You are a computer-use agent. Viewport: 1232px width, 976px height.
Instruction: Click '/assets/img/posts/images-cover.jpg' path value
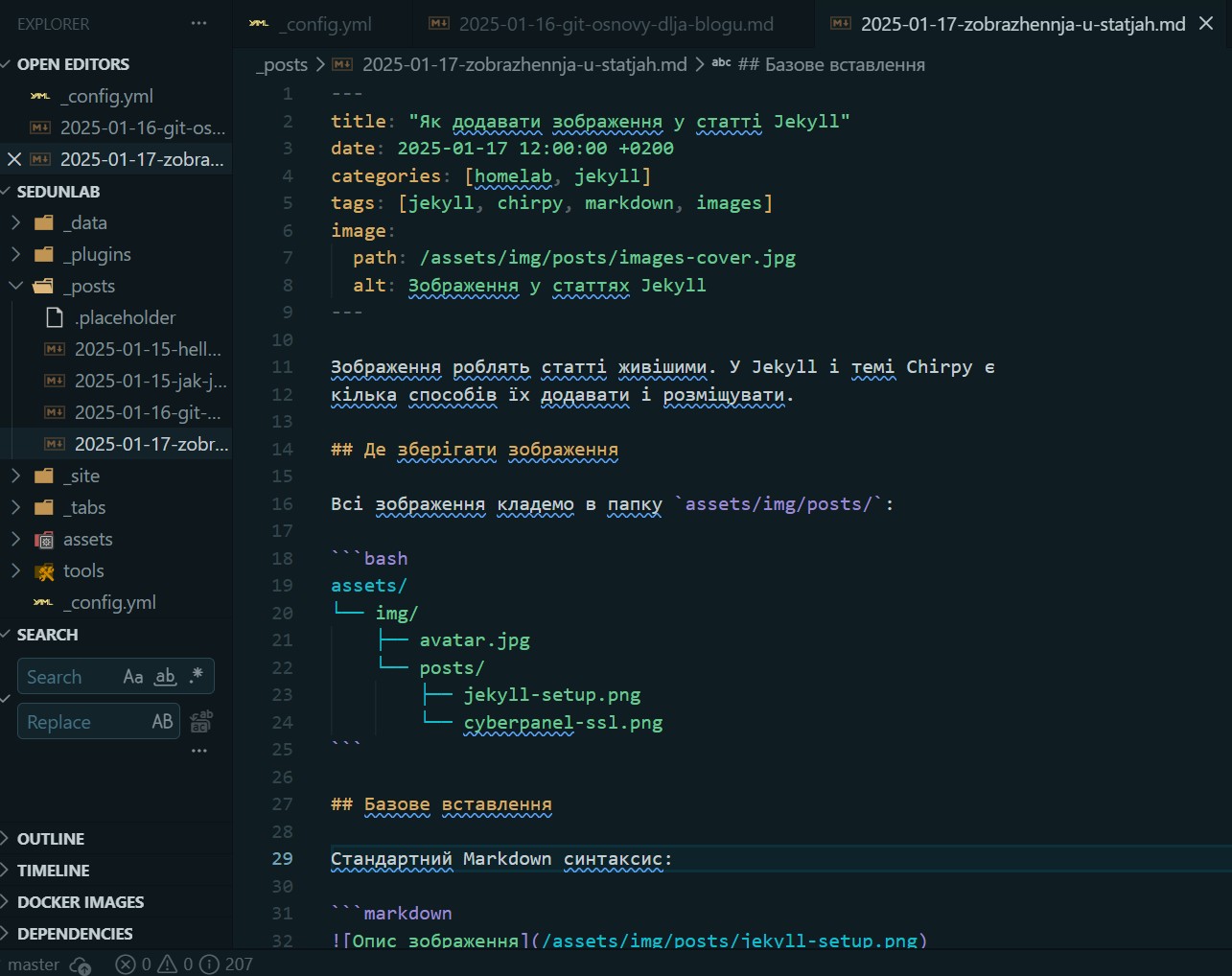pyautogui.click(x=608, y=258)
